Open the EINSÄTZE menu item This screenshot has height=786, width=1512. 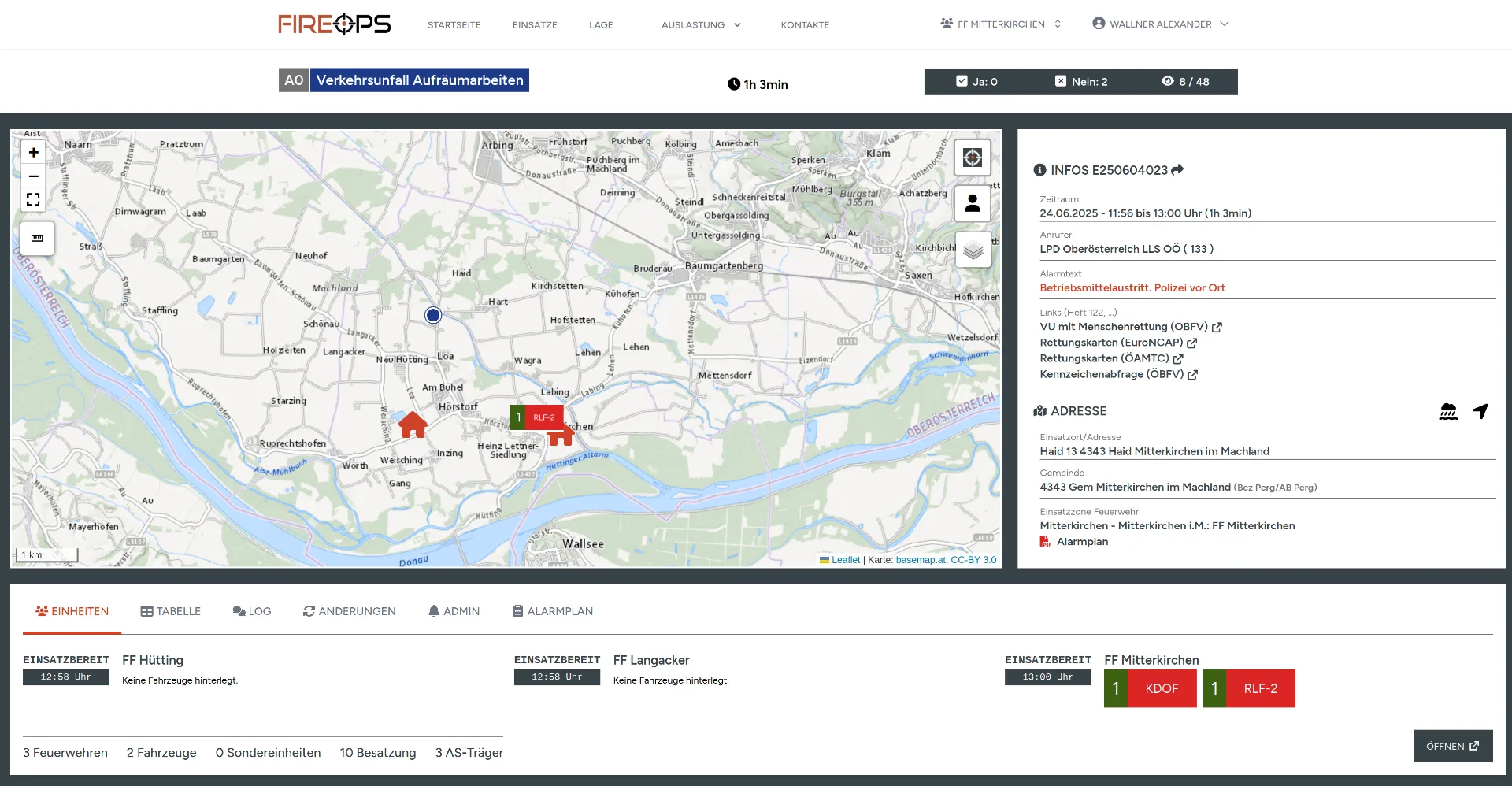[535, 25]
